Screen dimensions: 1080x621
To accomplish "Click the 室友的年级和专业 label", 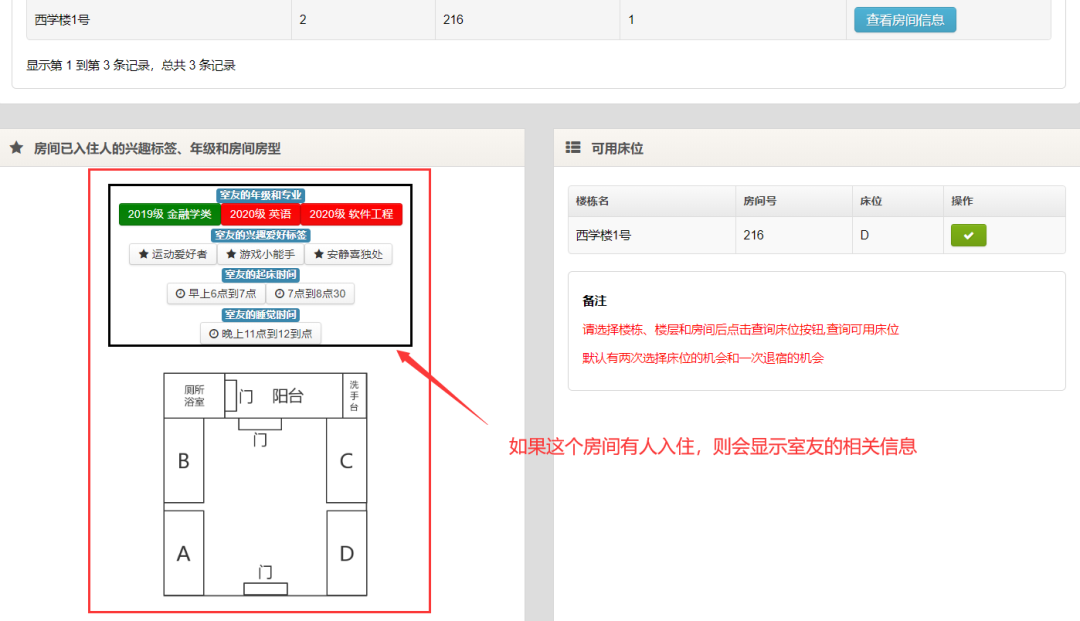I will (260, 195).
